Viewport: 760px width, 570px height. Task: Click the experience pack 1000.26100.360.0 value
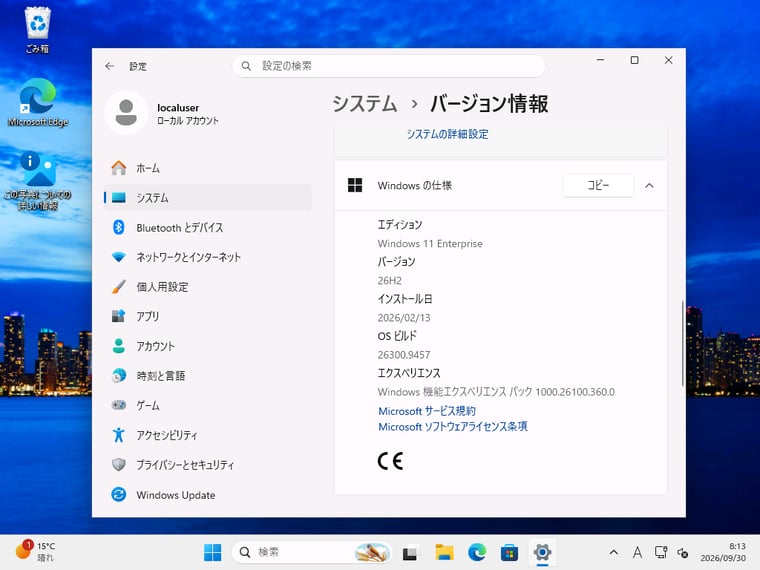pyautogui.click(x=496, y=392)
